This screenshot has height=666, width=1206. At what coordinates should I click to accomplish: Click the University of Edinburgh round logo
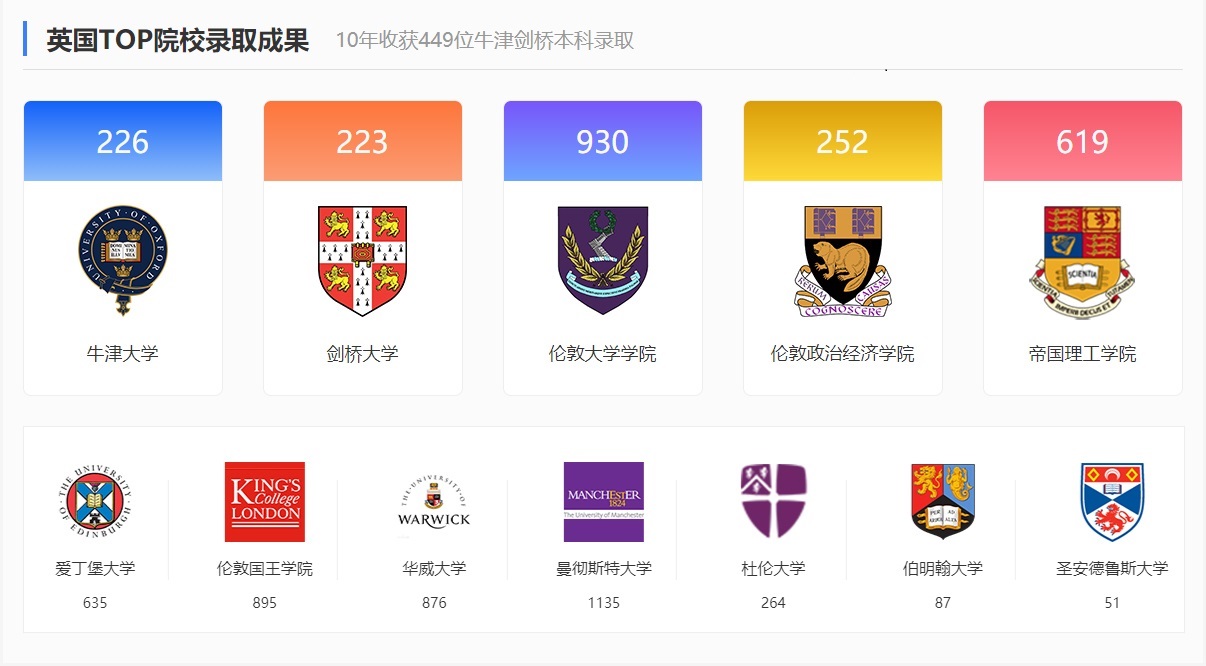[95, 502]
